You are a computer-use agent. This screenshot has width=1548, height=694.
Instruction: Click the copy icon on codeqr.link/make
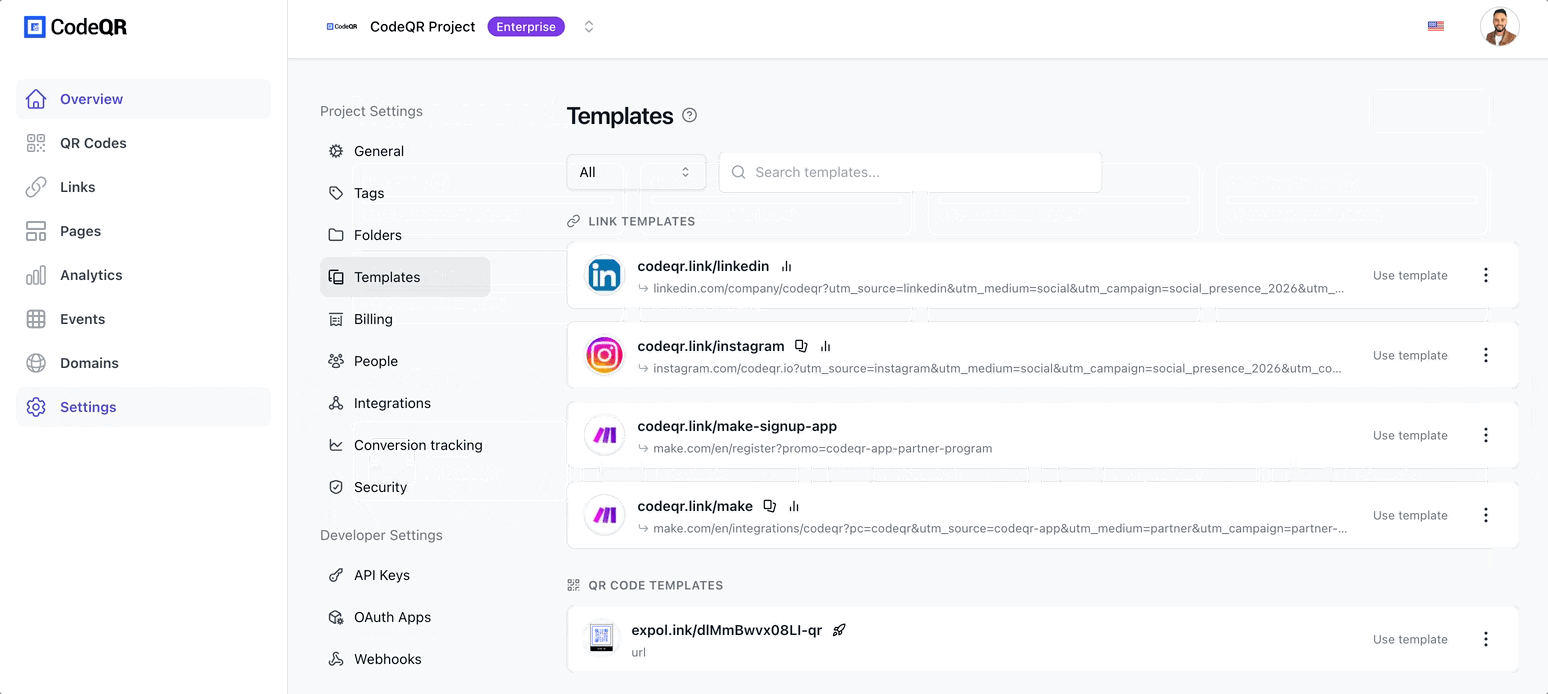(769, 506)
